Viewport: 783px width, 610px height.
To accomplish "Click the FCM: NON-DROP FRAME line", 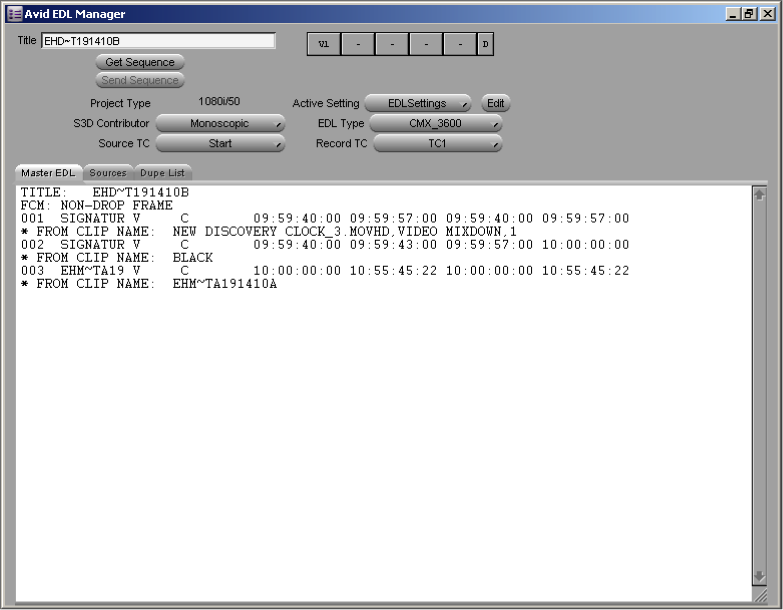I will point(96,205).
